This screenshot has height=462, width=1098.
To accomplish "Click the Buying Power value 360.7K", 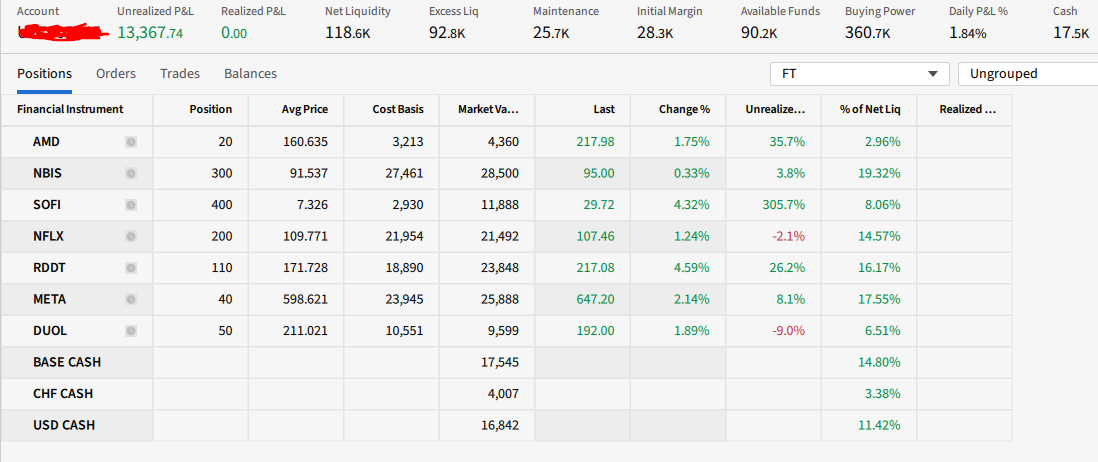I will coord(868,33).
